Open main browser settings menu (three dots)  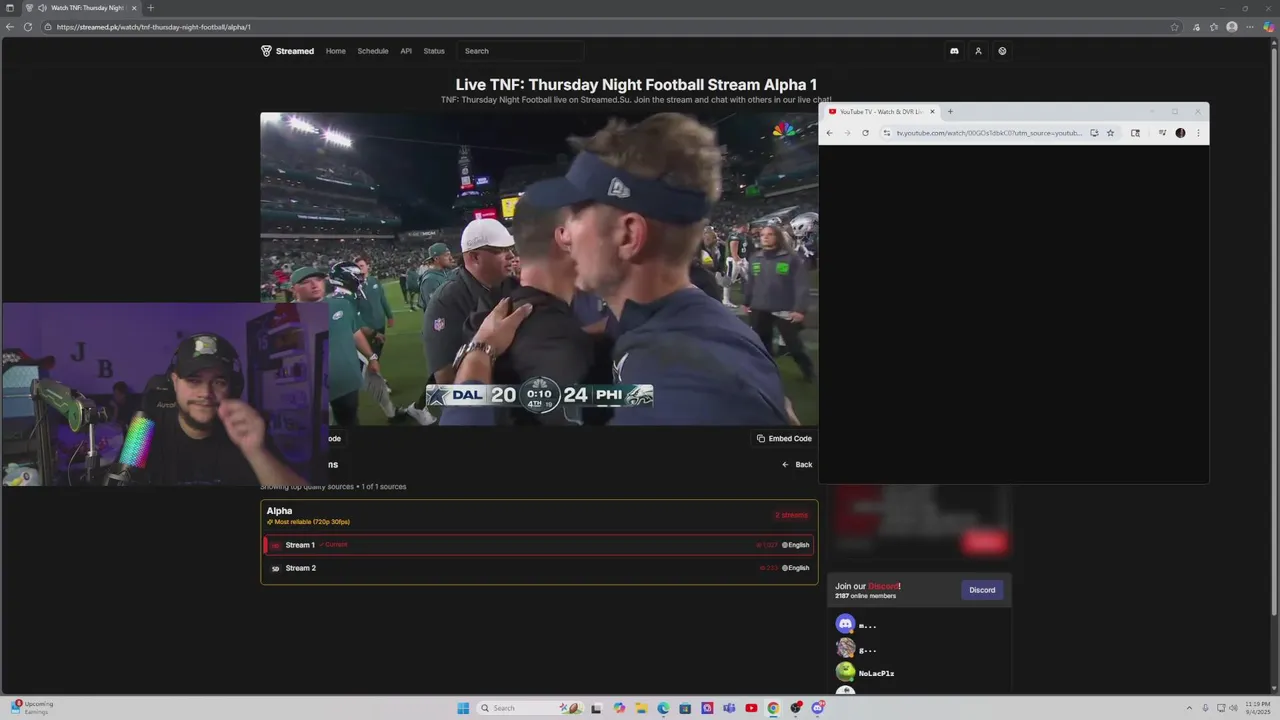[1250, 27]
